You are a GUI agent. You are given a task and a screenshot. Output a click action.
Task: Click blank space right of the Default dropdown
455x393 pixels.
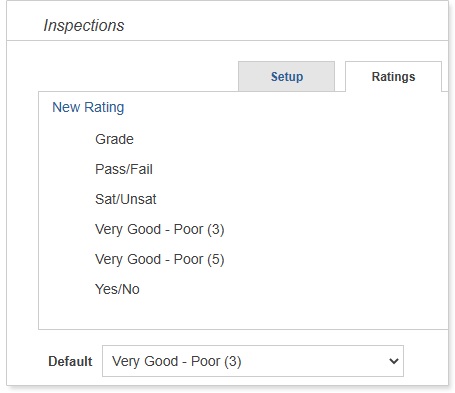click(x=426, y=361)
